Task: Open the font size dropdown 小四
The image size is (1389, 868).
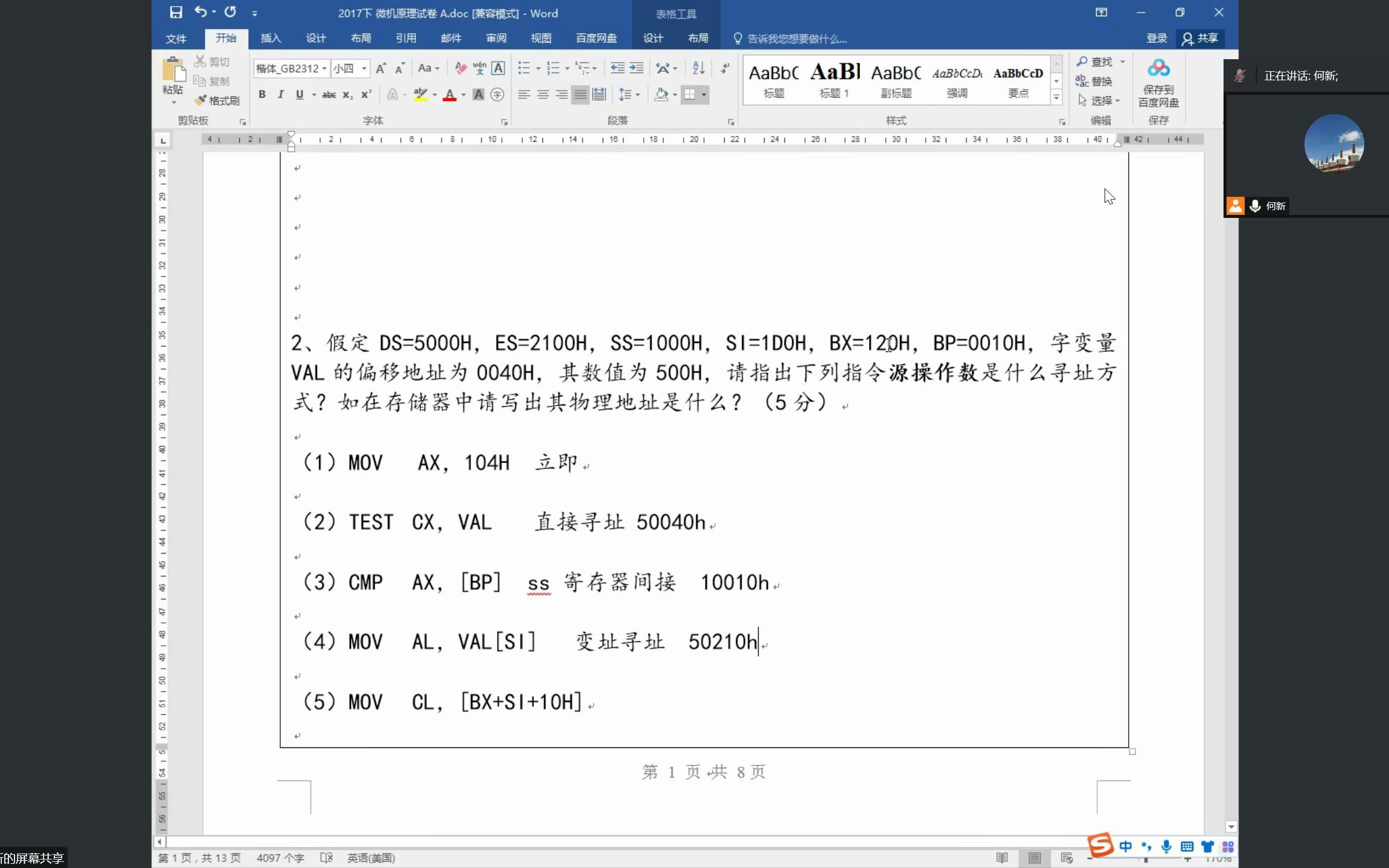Action: pyautogui.click(x=364, y=68)
